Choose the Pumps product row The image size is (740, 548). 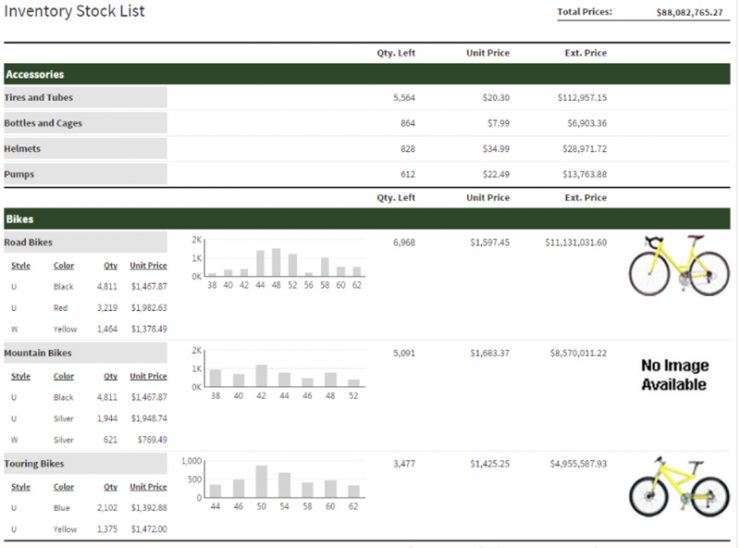19,175
